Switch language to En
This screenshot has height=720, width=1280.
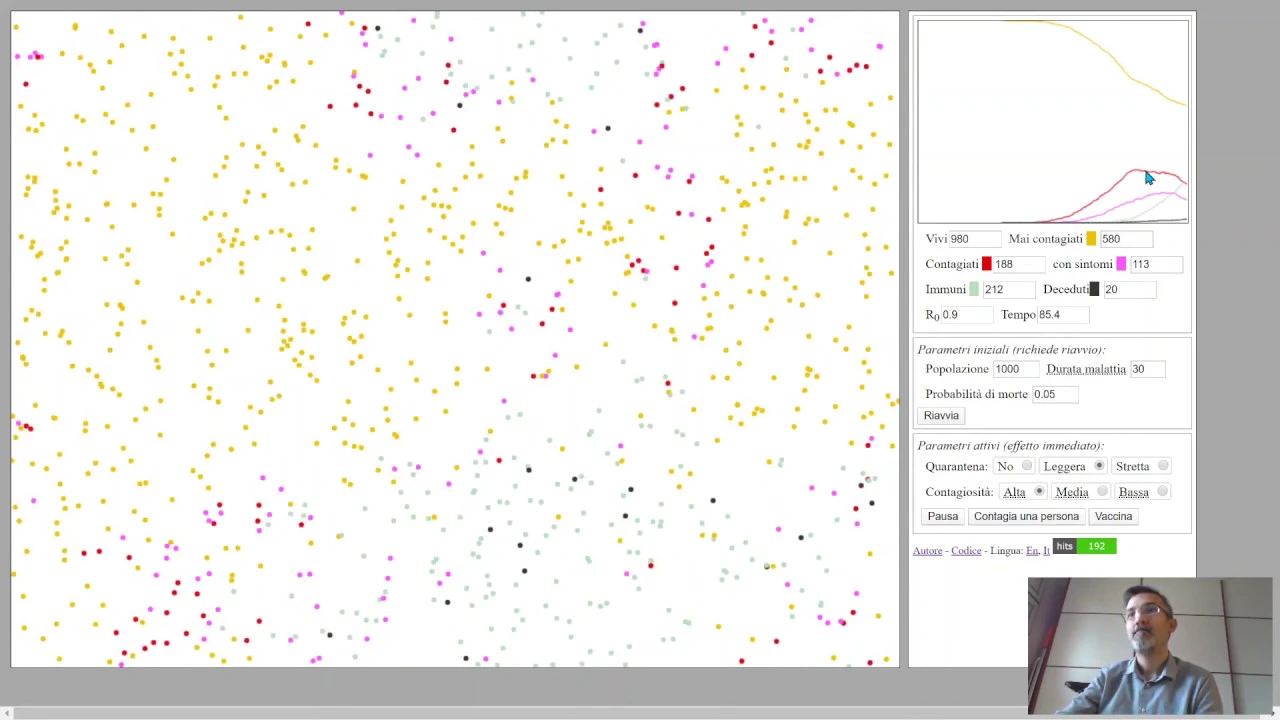(x=1032, y=551)
